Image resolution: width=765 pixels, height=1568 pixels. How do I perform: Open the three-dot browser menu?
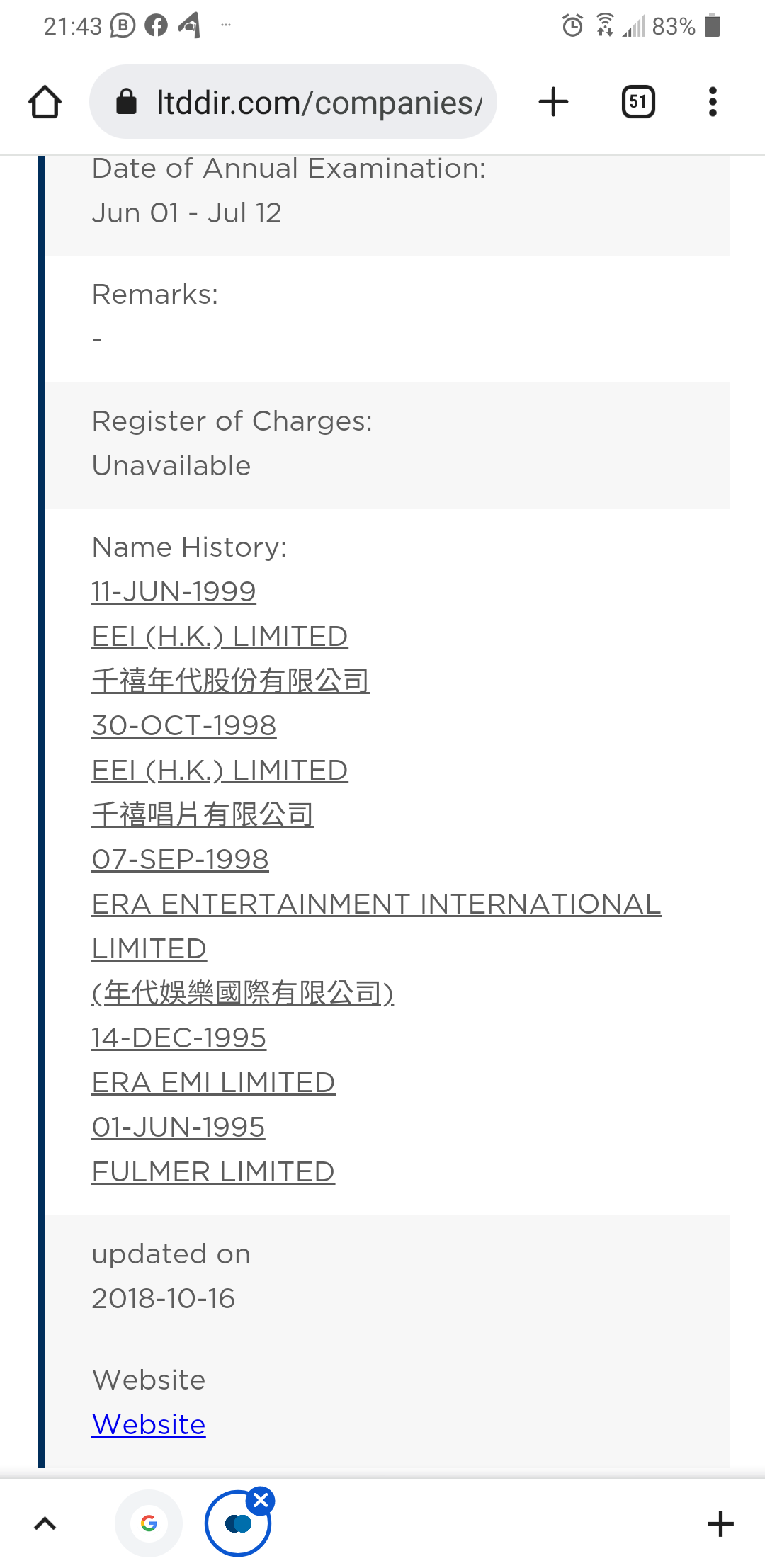(713, 102)
